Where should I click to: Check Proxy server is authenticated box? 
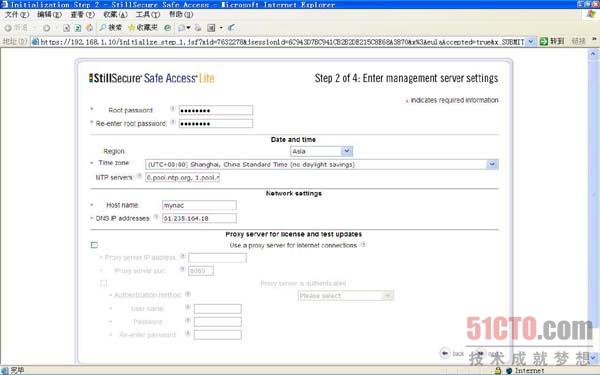coord(103,283)
